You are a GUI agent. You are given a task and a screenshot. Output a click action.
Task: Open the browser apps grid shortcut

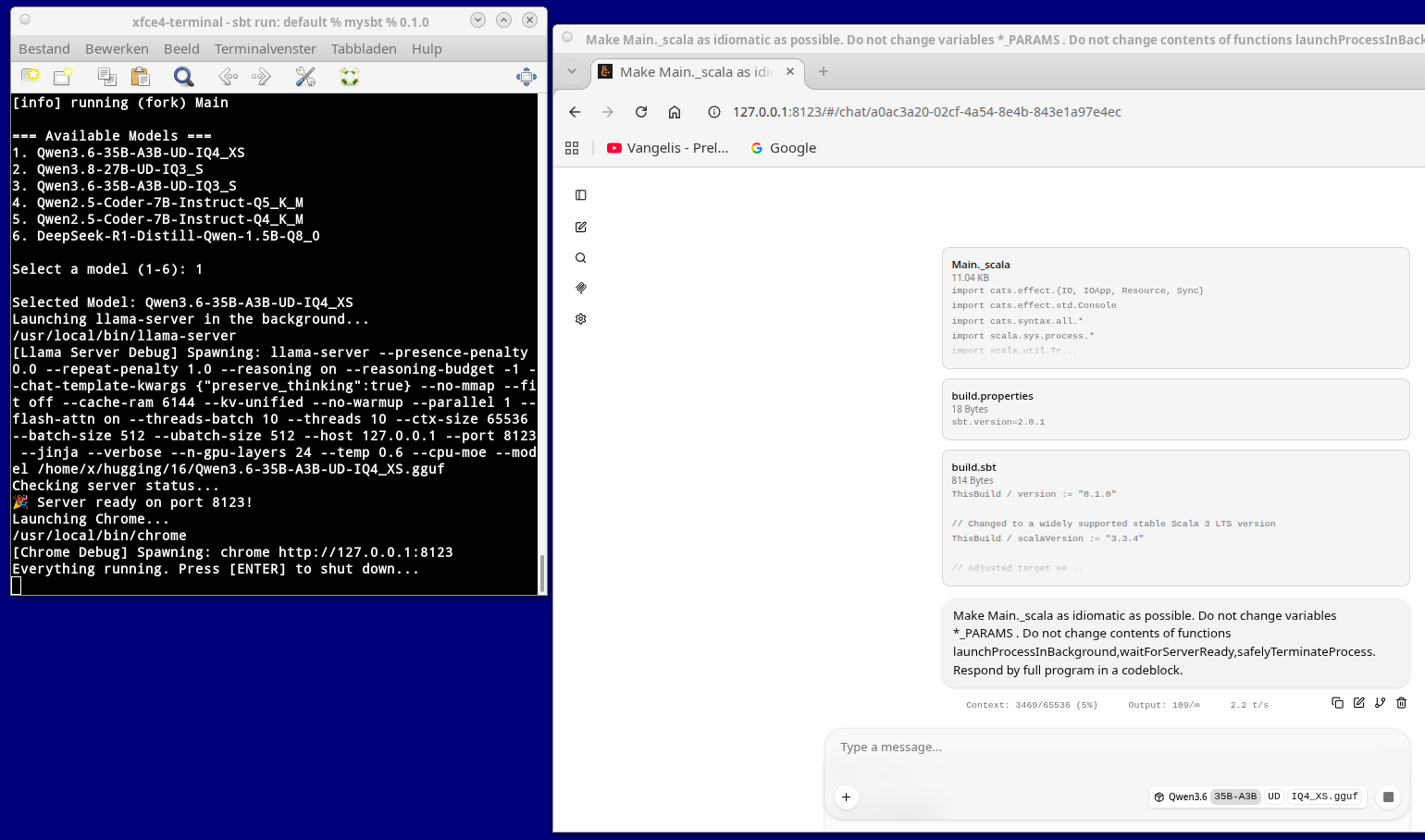click(x=572, y=148)
